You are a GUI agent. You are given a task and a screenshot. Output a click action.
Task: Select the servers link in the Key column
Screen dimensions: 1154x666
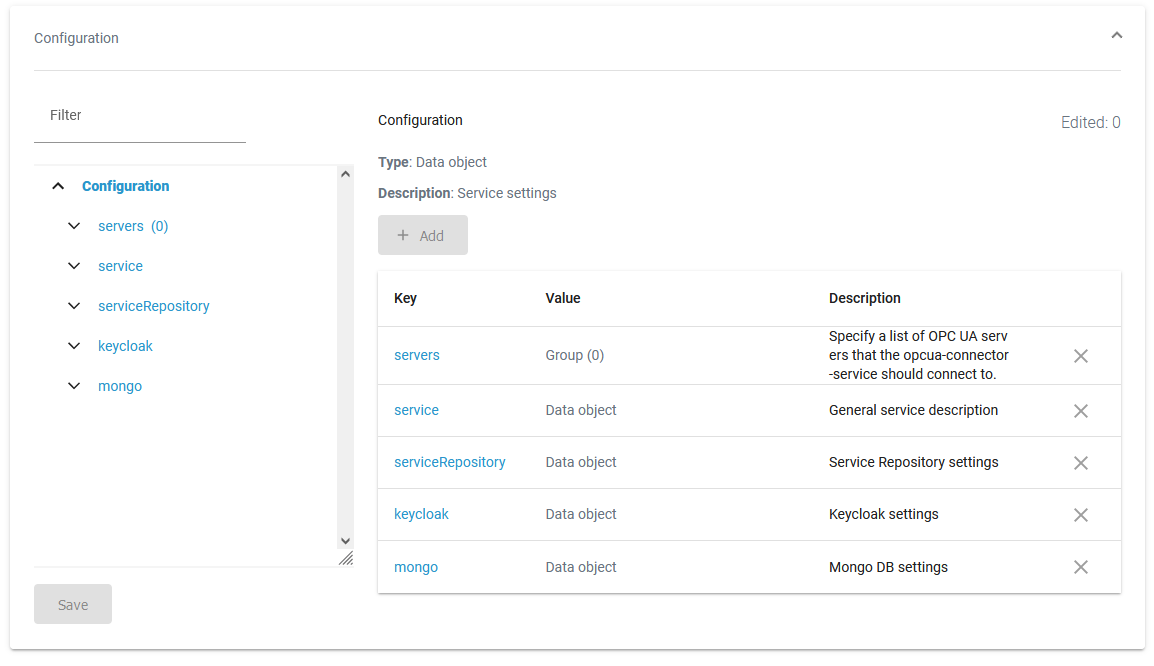(x=417, y=355)
